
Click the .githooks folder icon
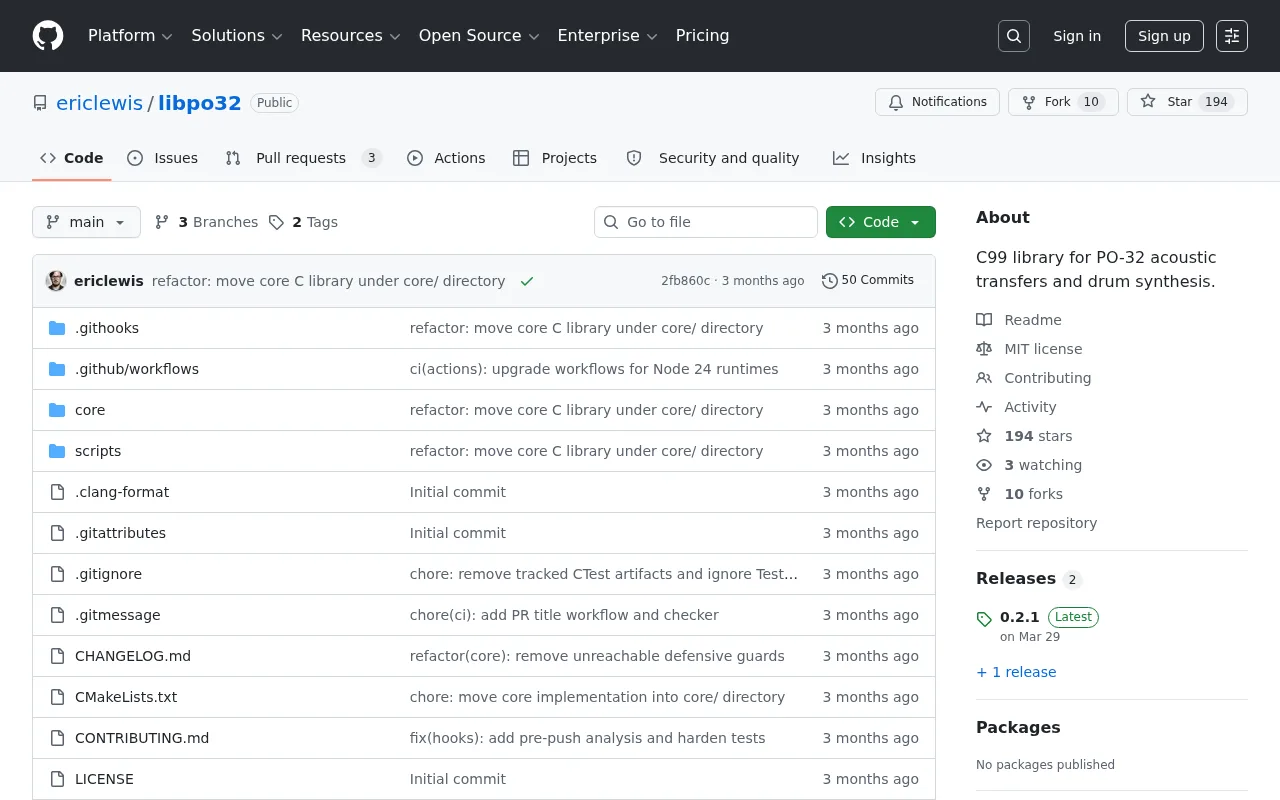pyautogui.click(x=57, y=328)
